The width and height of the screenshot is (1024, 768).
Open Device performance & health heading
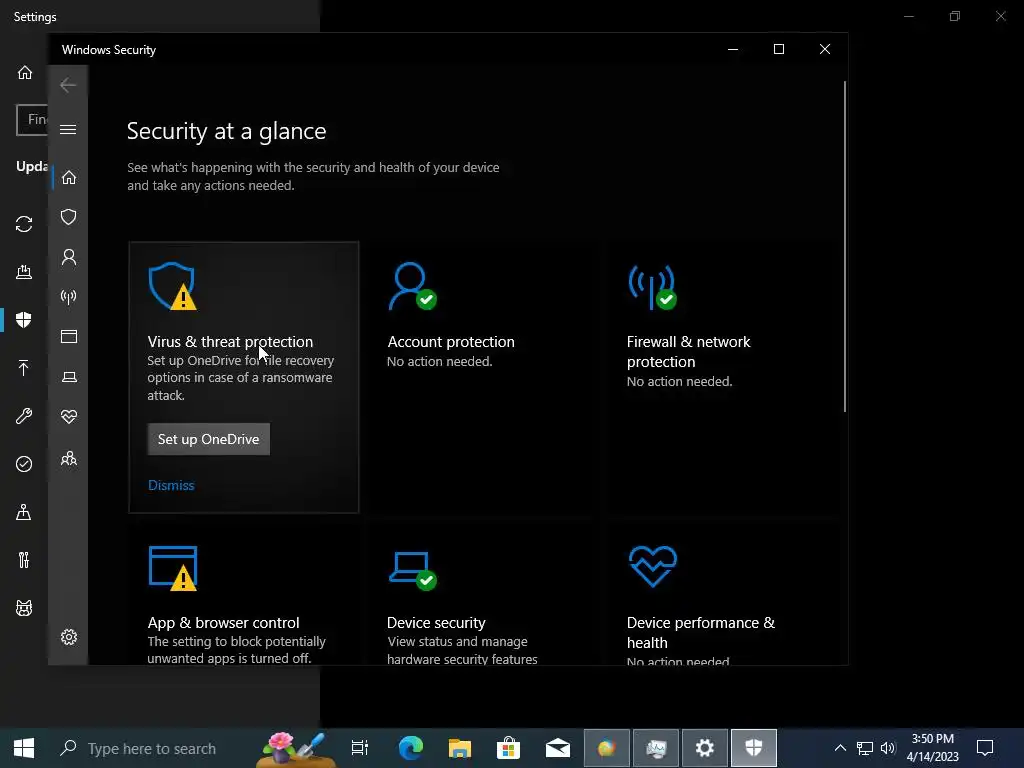[x=701, y=632]
